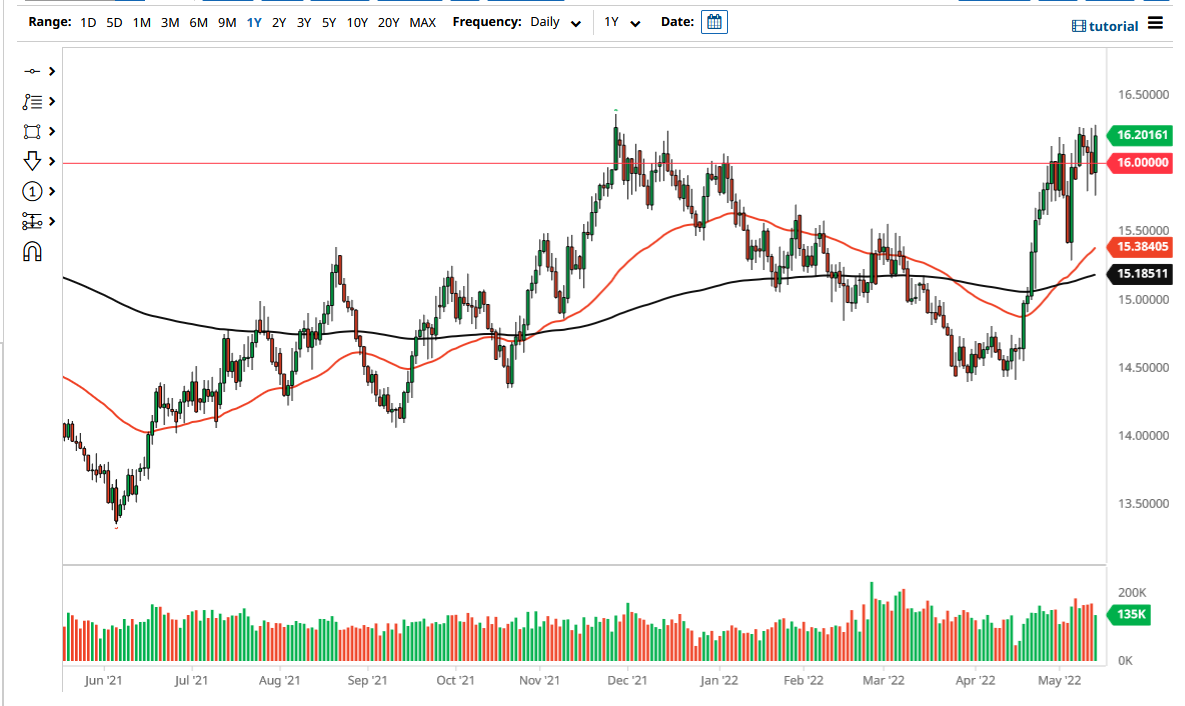The height and width of the screenshot is (706, 1185).
Task: Select the trend line drawing tool
Action: pos(30,71)
